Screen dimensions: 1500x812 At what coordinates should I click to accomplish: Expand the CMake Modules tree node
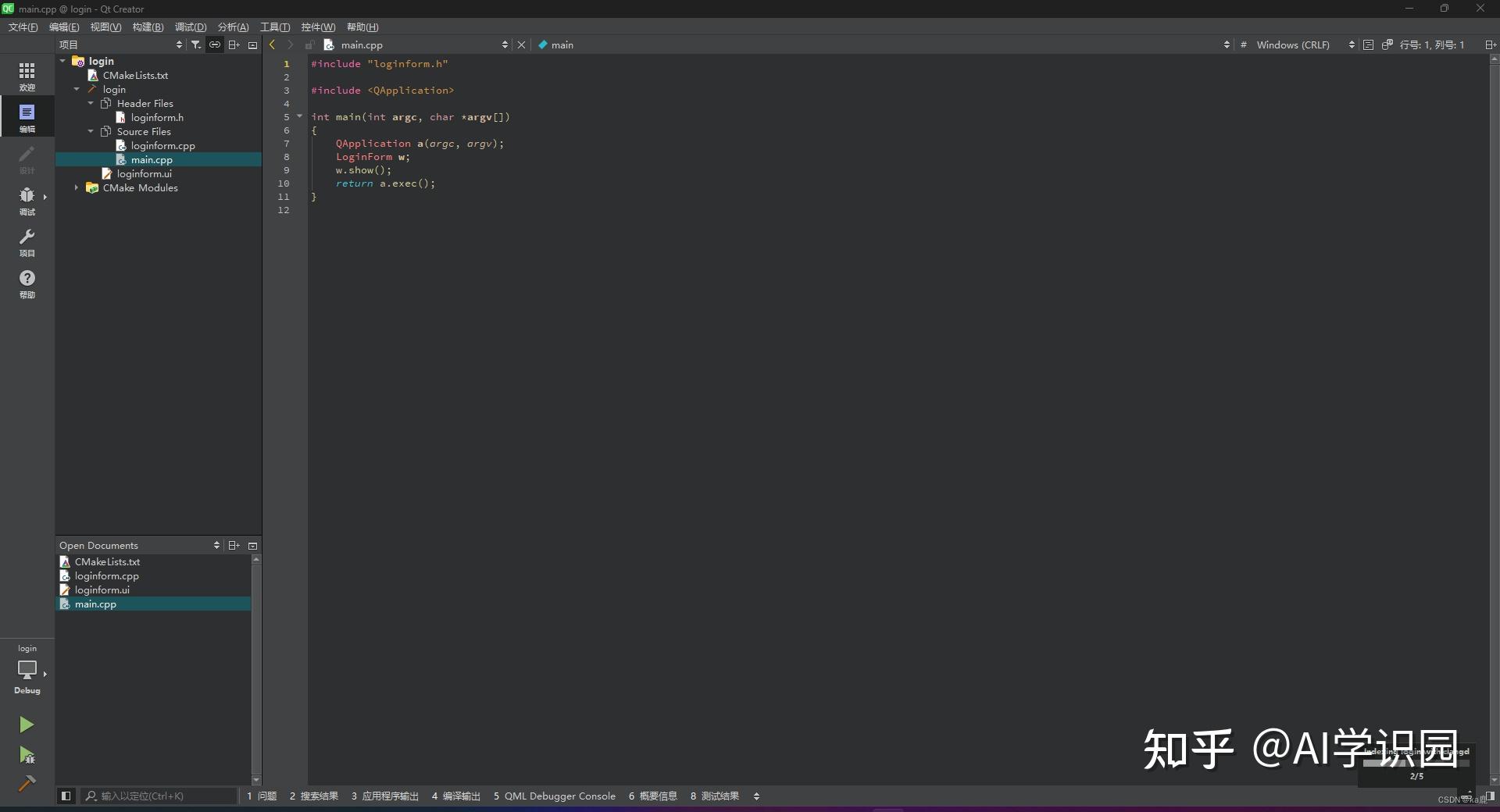[x=76, y=188]
